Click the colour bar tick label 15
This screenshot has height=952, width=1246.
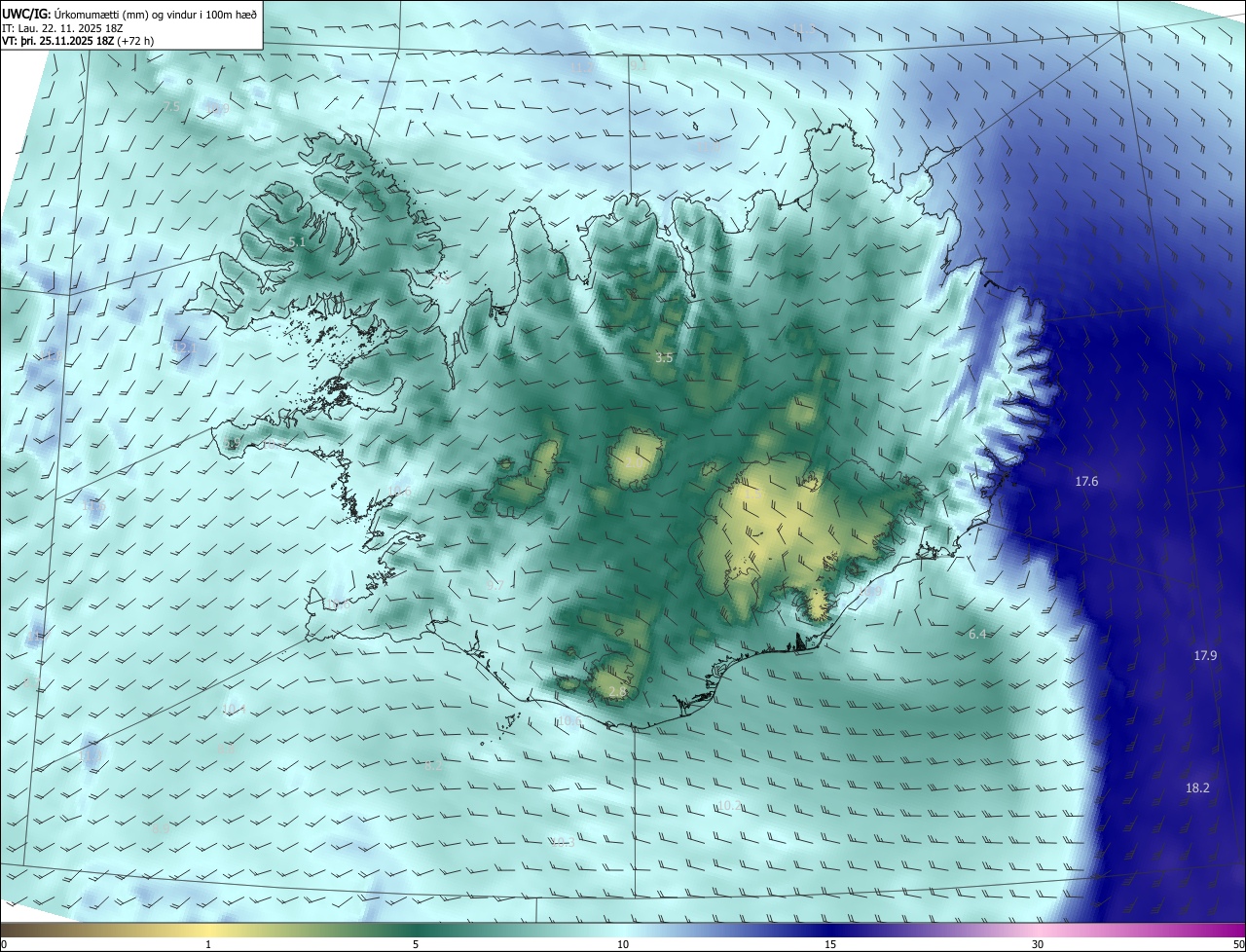point(830,945)
